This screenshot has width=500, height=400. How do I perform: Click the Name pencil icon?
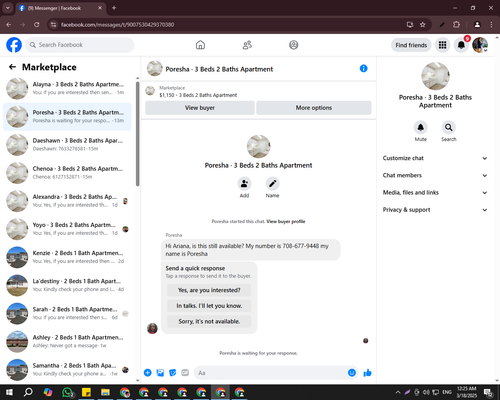point(272,184)
